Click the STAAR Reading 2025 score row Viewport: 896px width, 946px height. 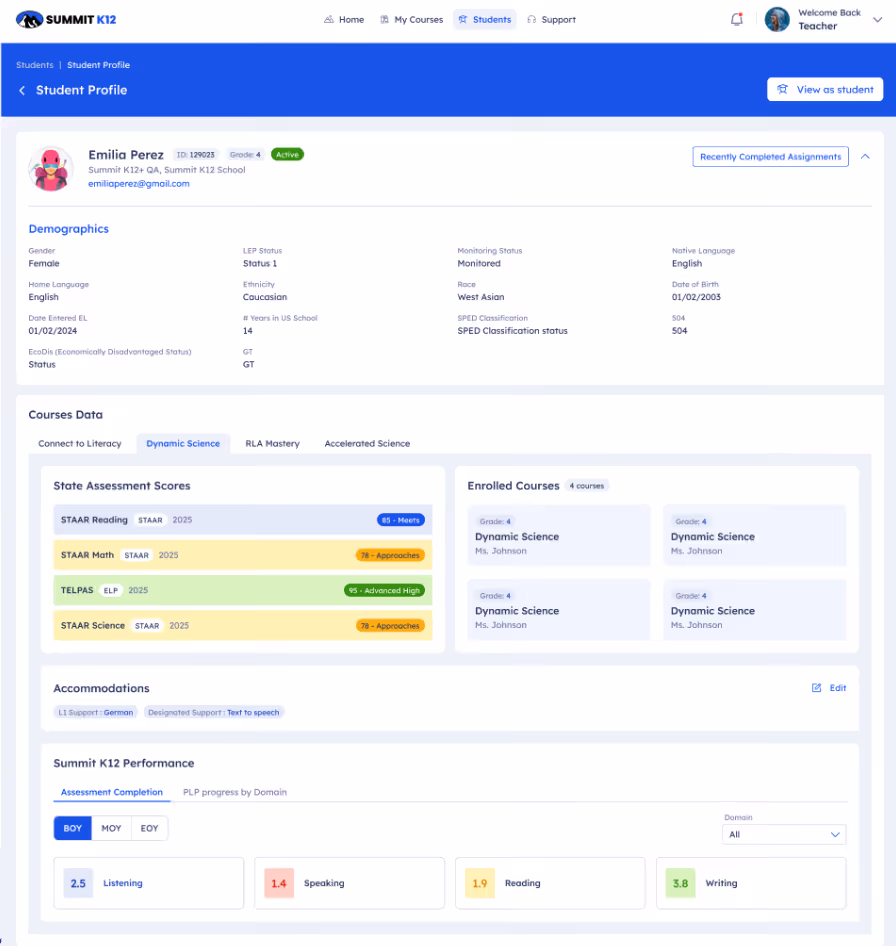pyautogui.click(x=243, y=519)
